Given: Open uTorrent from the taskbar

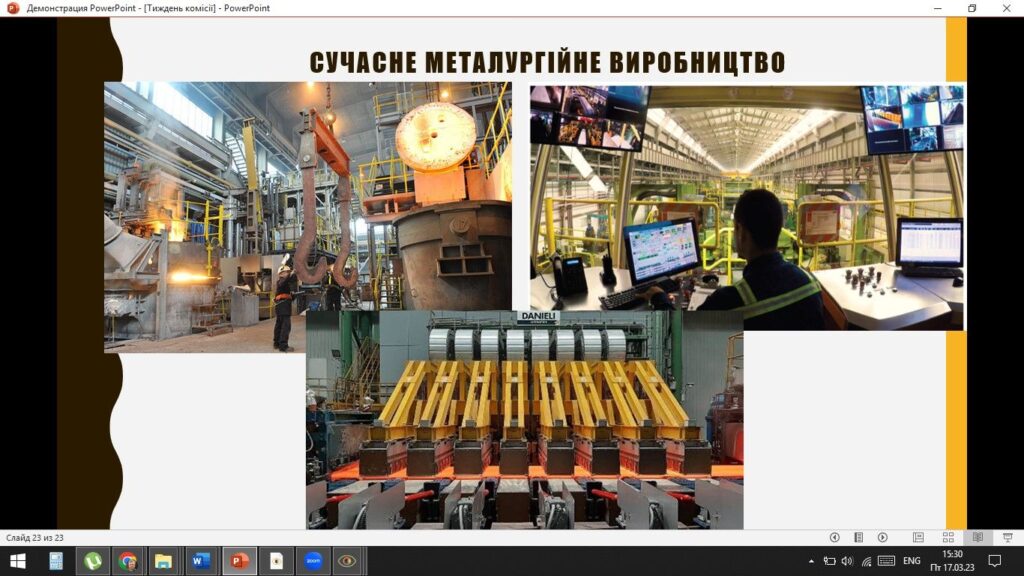Looking at the screenshot, I should pyautogui.click(x=93, y=561).
